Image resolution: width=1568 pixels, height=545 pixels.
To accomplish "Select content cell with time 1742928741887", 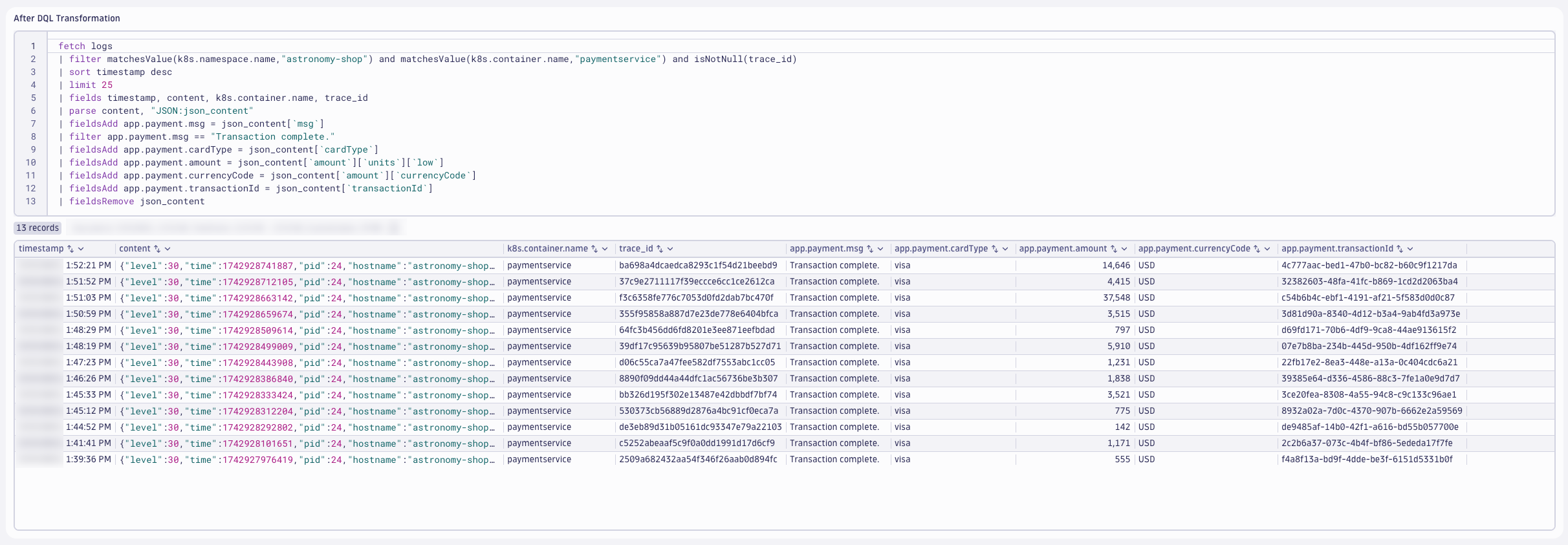I will (308, 266).
